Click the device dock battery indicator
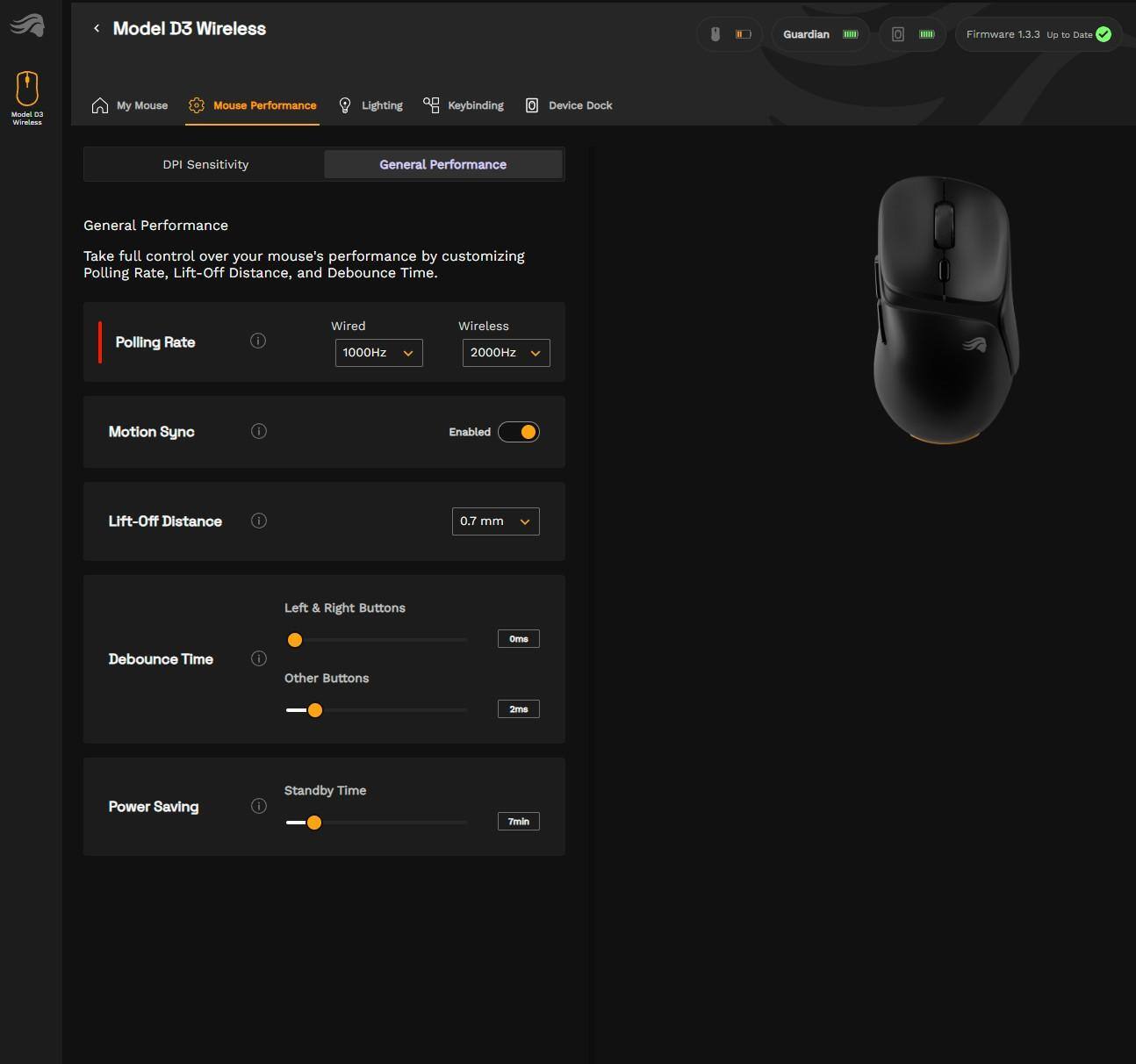1136x1064 pixels. [912, 34]
